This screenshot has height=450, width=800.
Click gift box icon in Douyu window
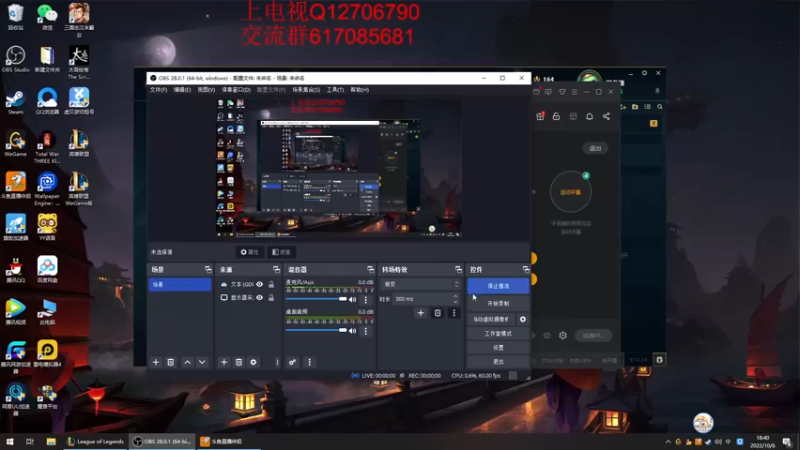click(540, 116)
